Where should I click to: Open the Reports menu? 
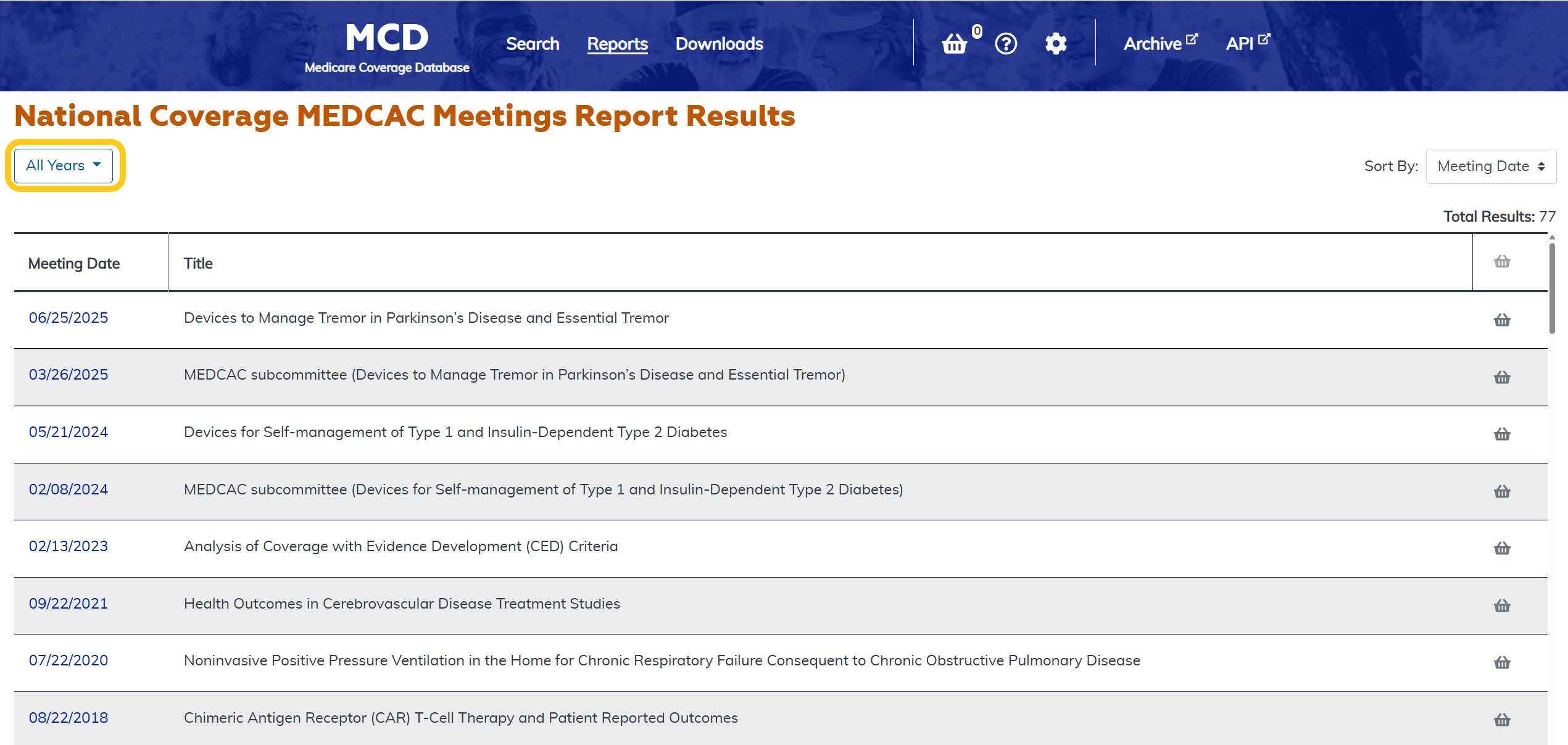617,44
